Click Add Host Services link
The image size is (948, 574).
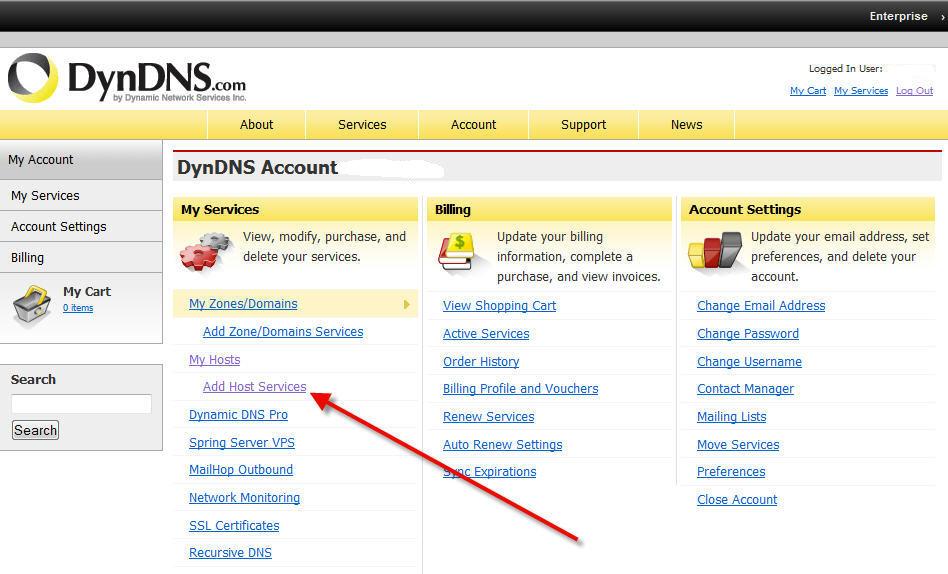pyautogui.click(x=255, y=386)
